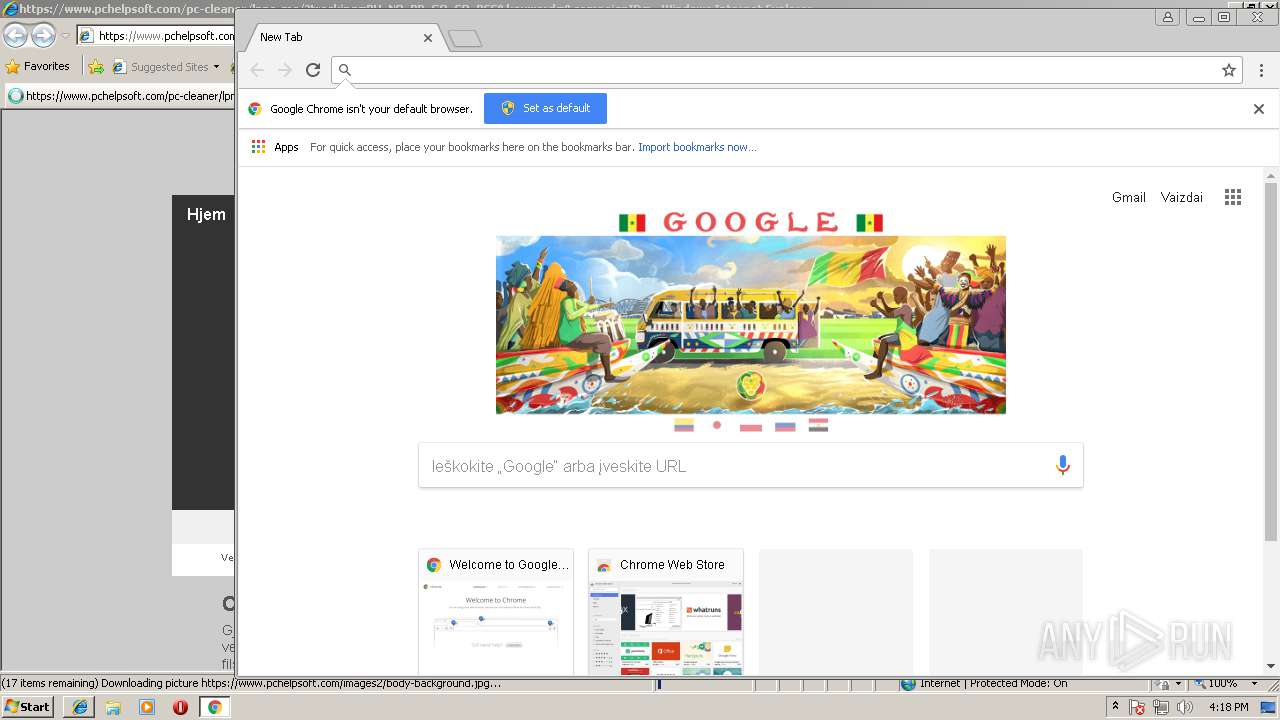Click Hjem menu on pchelpsoft page

(206, 214)
